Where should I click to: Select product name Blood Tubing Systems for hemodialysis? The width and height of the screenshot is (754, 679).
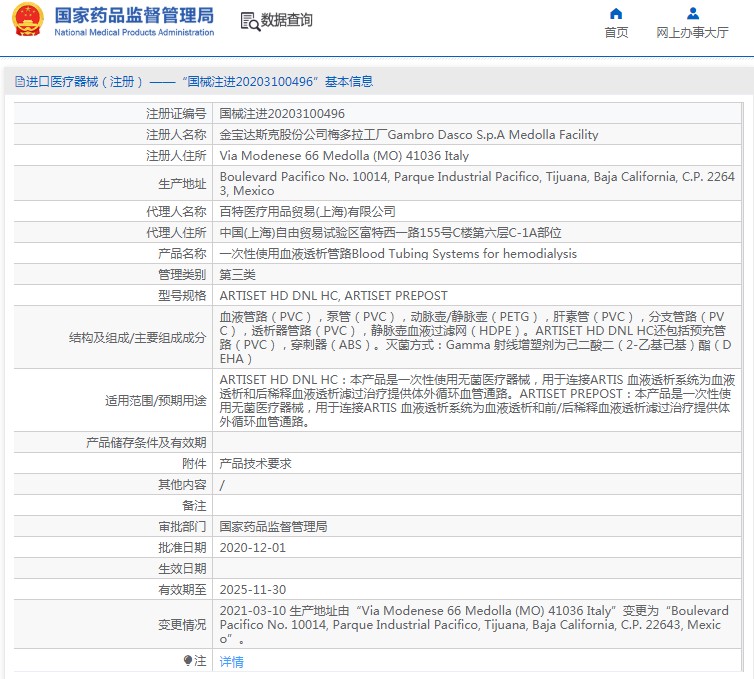tap(398, 254)
